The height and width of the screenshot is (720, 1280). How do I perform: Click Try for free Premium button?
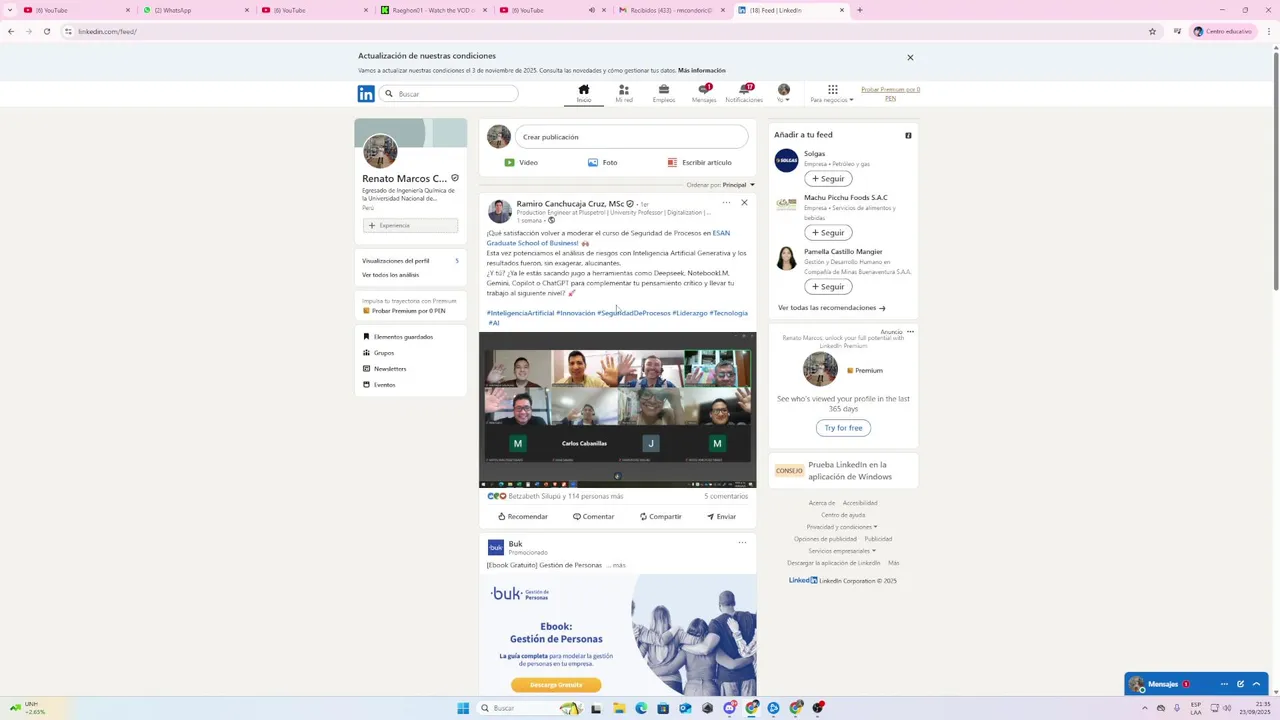coord(843,428)
